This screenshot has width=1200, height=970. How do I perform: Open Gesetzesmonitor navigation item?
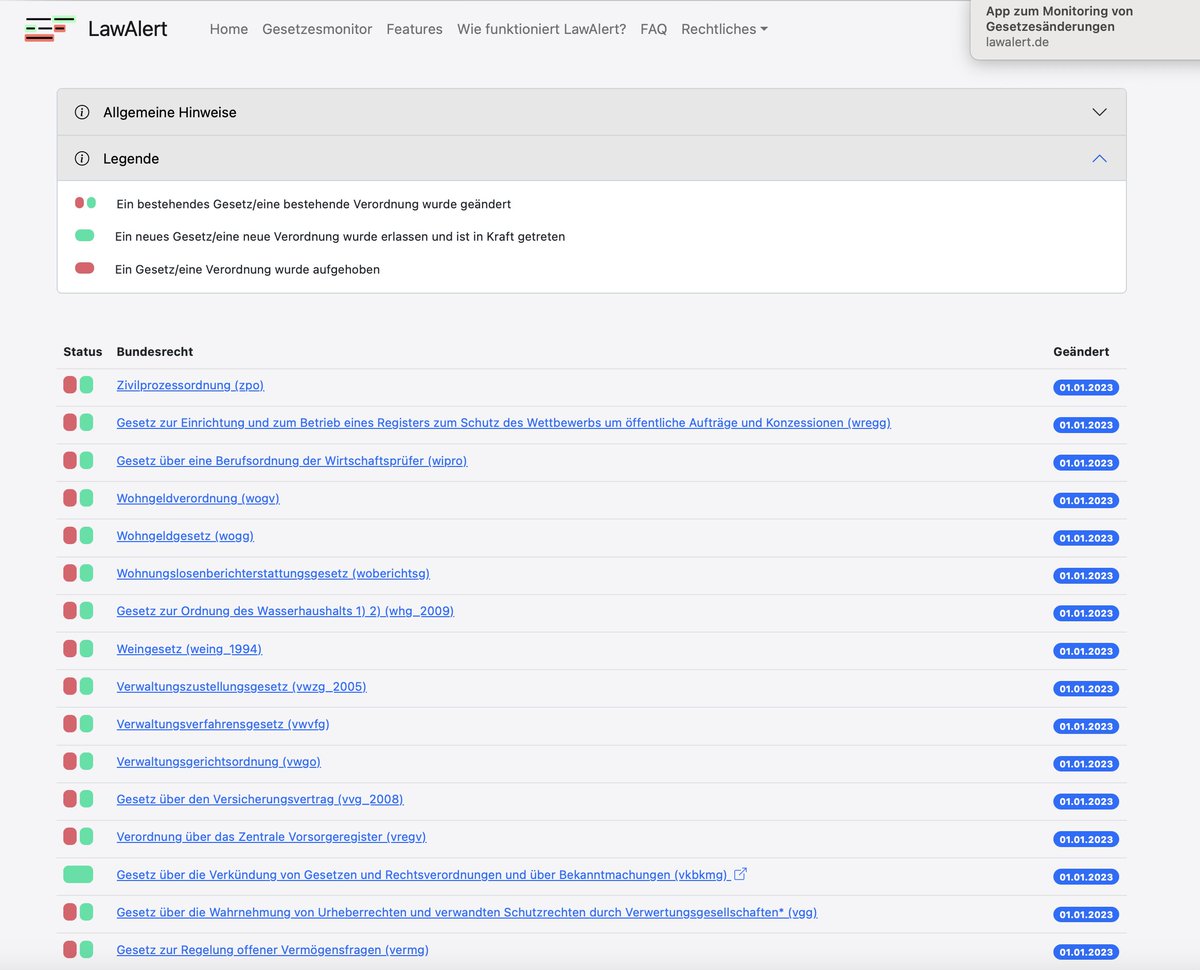coord(317,29)
